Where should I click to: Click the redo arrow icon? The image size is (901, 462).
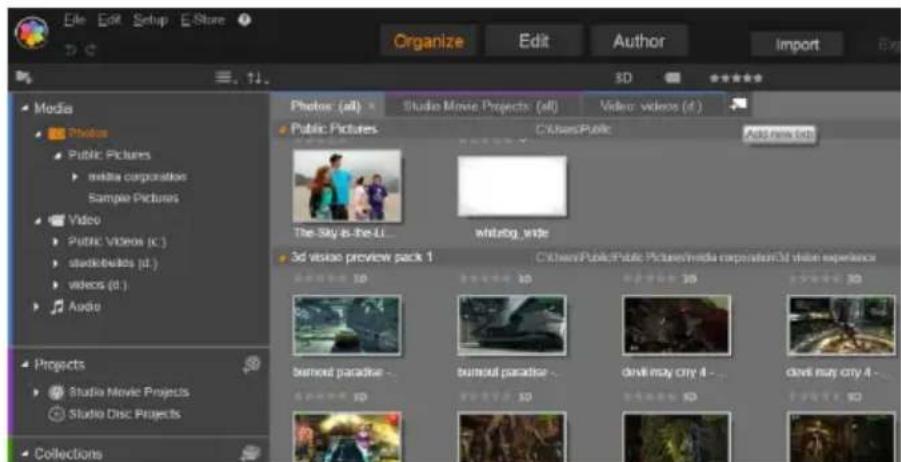click(89, 51)
